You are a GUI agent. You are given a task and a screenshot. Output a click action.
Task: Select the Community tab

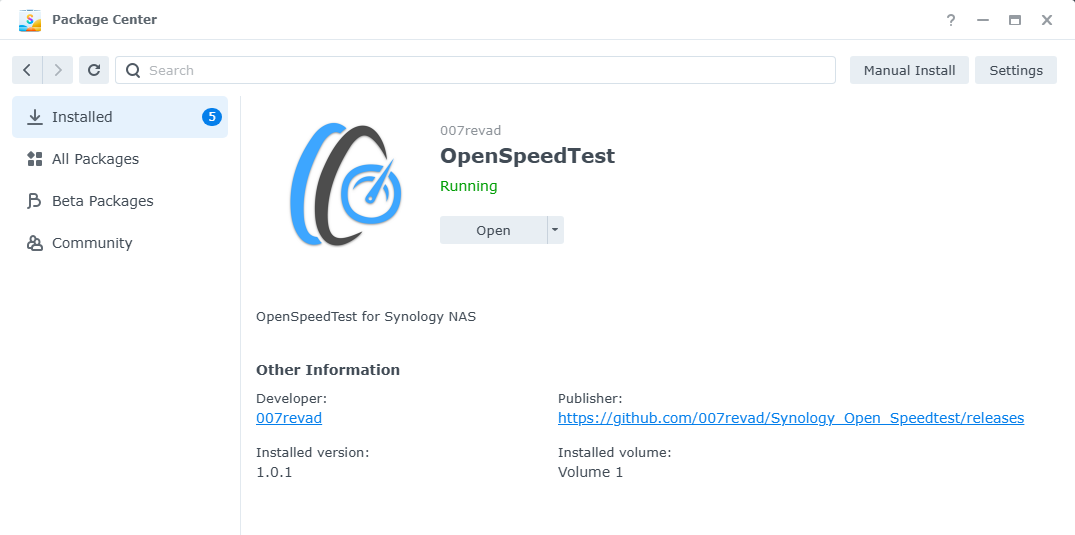(x=92, y=243)
